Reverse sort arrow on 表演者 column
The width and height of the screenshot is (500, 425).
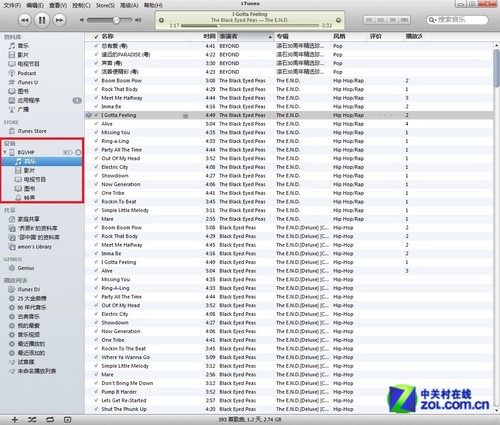(270, 37)
